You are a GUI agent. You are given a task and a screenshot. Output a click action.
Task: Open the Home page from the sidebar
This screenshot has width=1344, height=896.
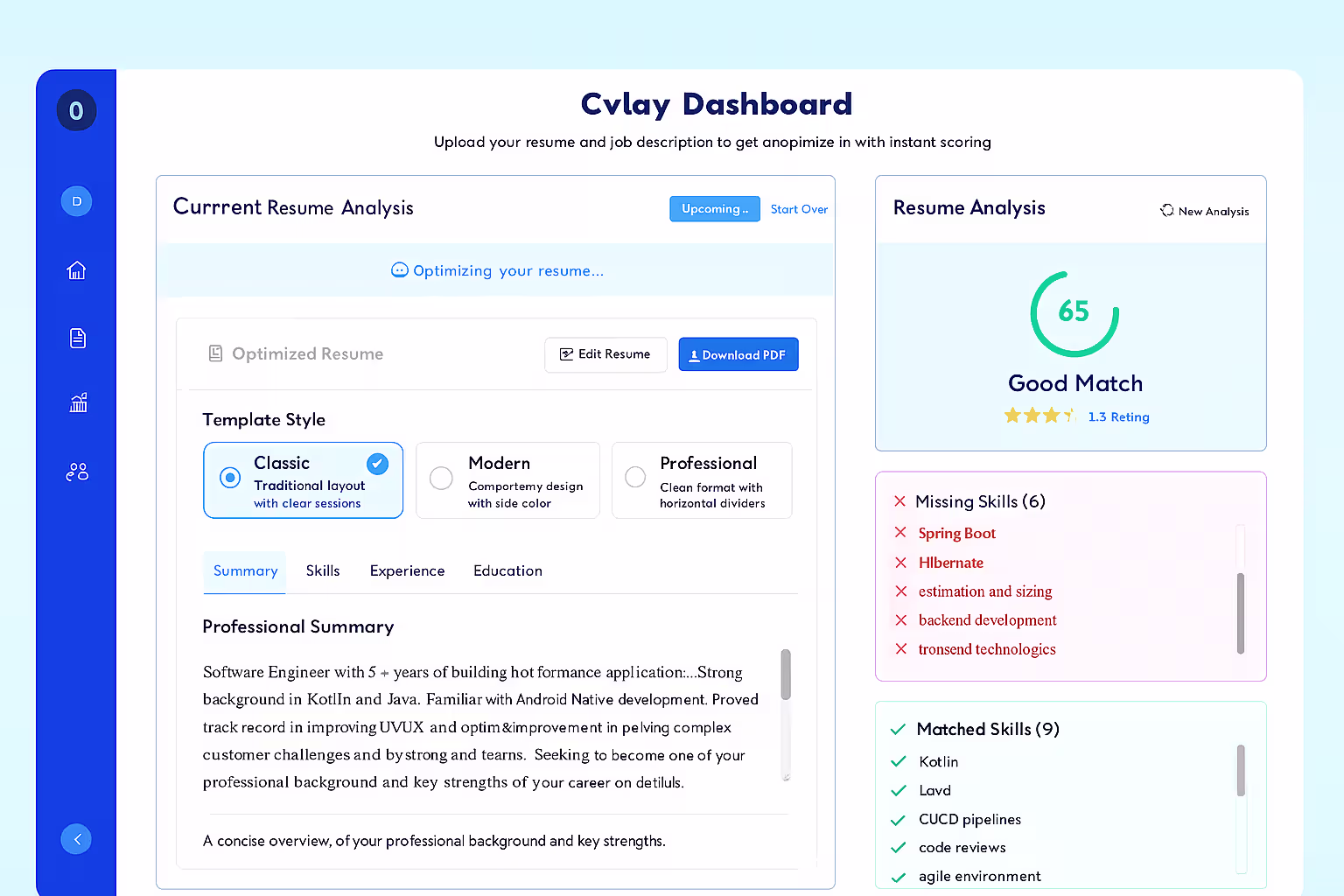76,270
